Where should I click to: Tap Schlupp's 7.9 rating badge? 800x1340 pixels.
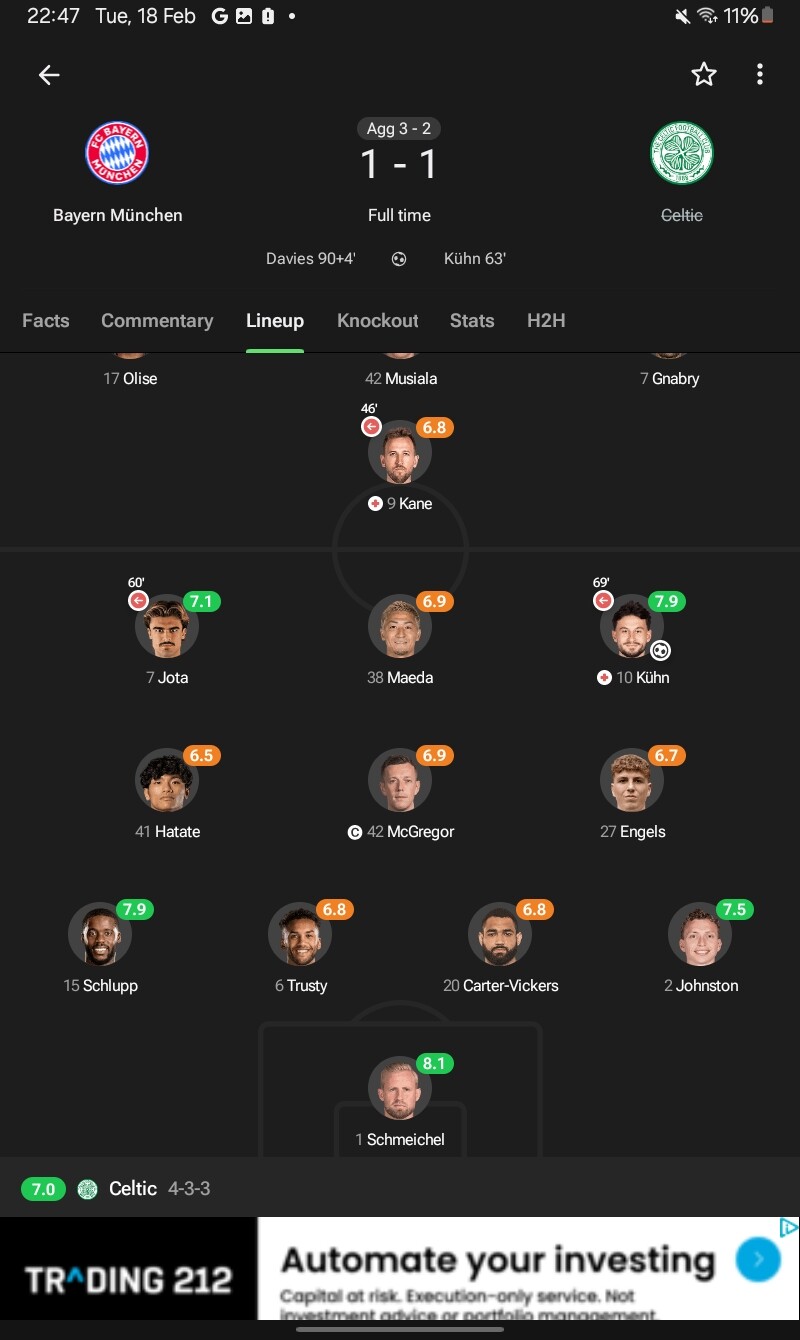(x=134, y=909)
